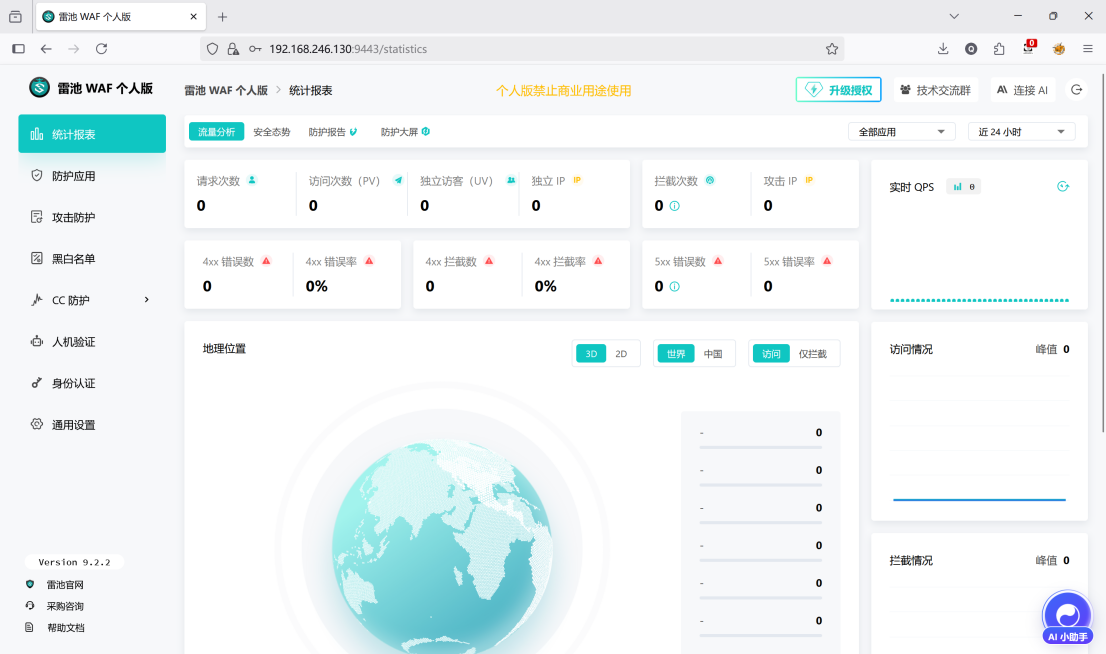The height and width of the screenshot is (654, 1106).
Task: Click the robot icon beside 人机验证
Action: pyautogui.click(x=37, y=341)
